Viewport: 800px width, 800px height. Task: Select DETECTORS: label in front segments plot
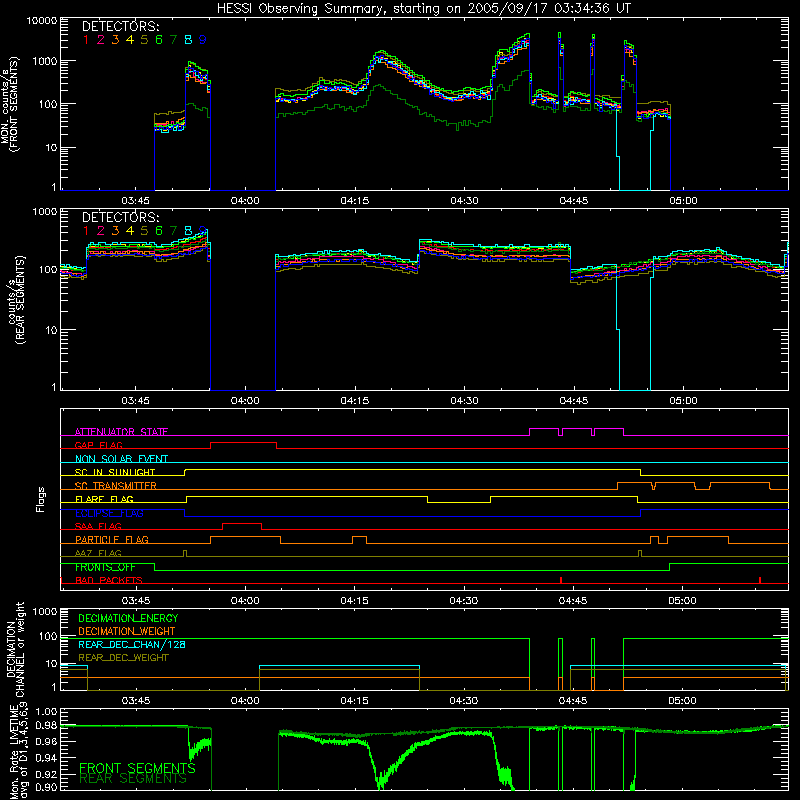(120, 26)
